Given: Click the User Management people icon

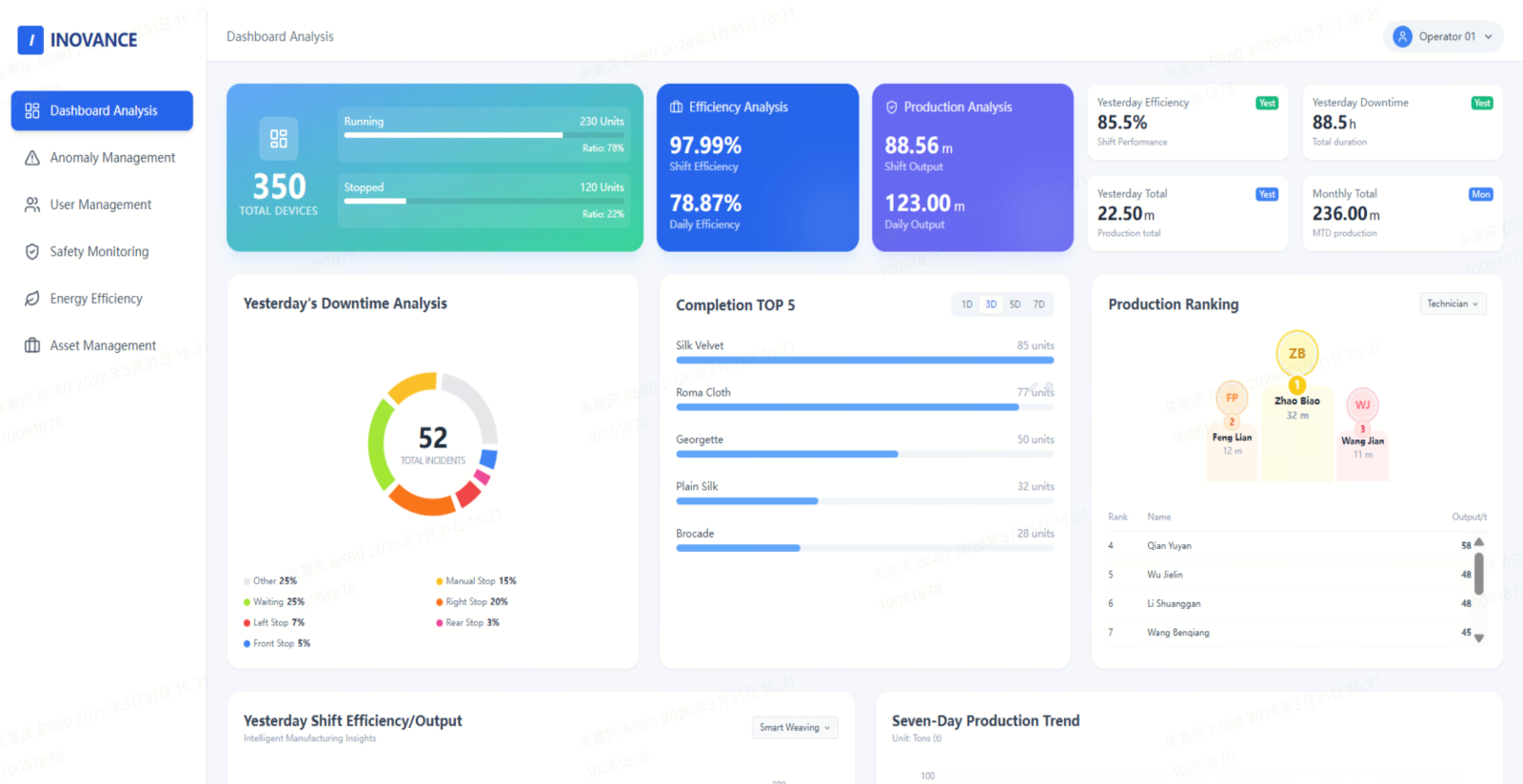Looking at the screenshot, I should (32, 205).
